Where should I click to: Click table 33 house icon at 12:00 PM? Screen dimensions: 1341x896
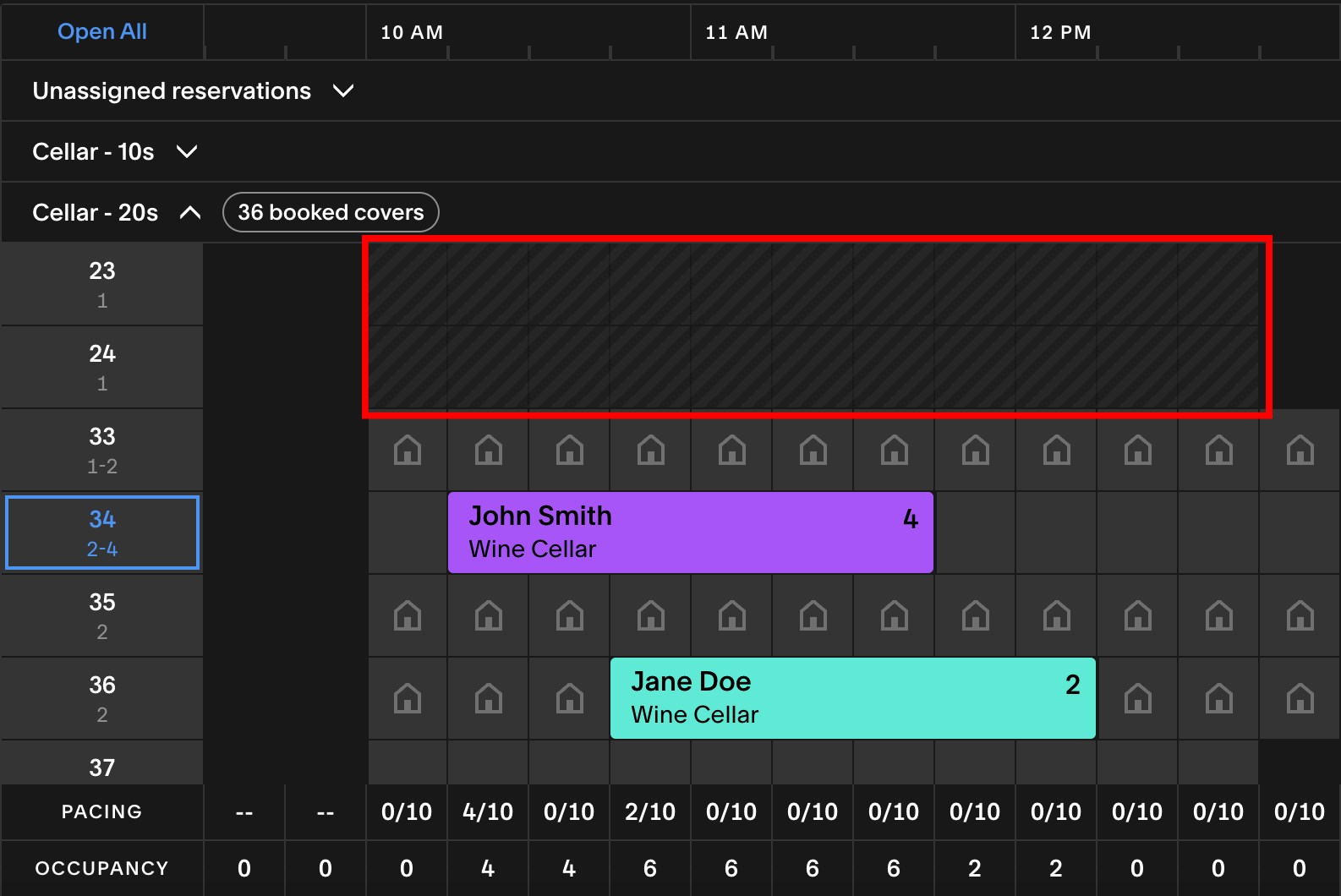click(1057, 450)
